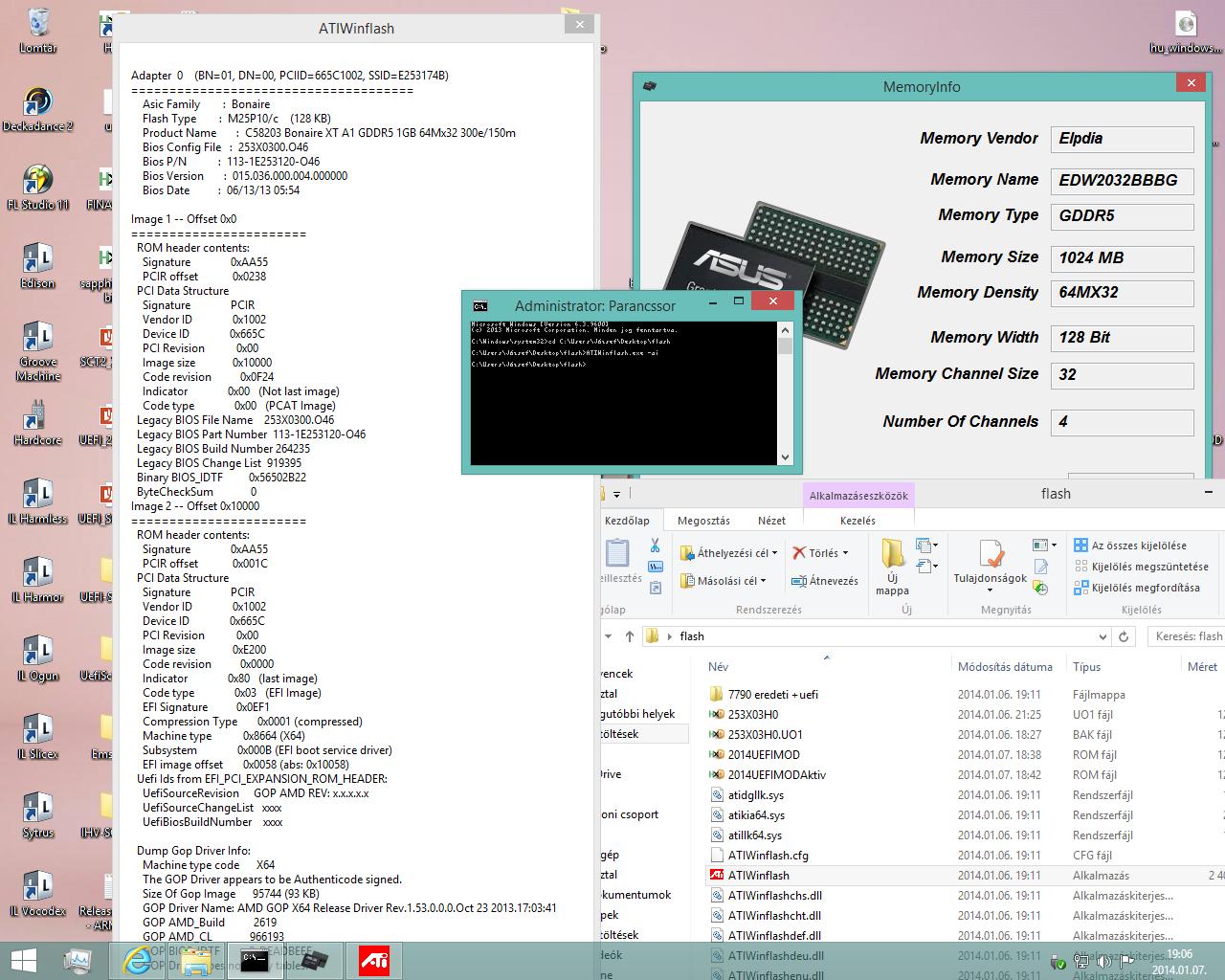Sort files by Módosítás dátuma column

click(x=1005, y=667)
